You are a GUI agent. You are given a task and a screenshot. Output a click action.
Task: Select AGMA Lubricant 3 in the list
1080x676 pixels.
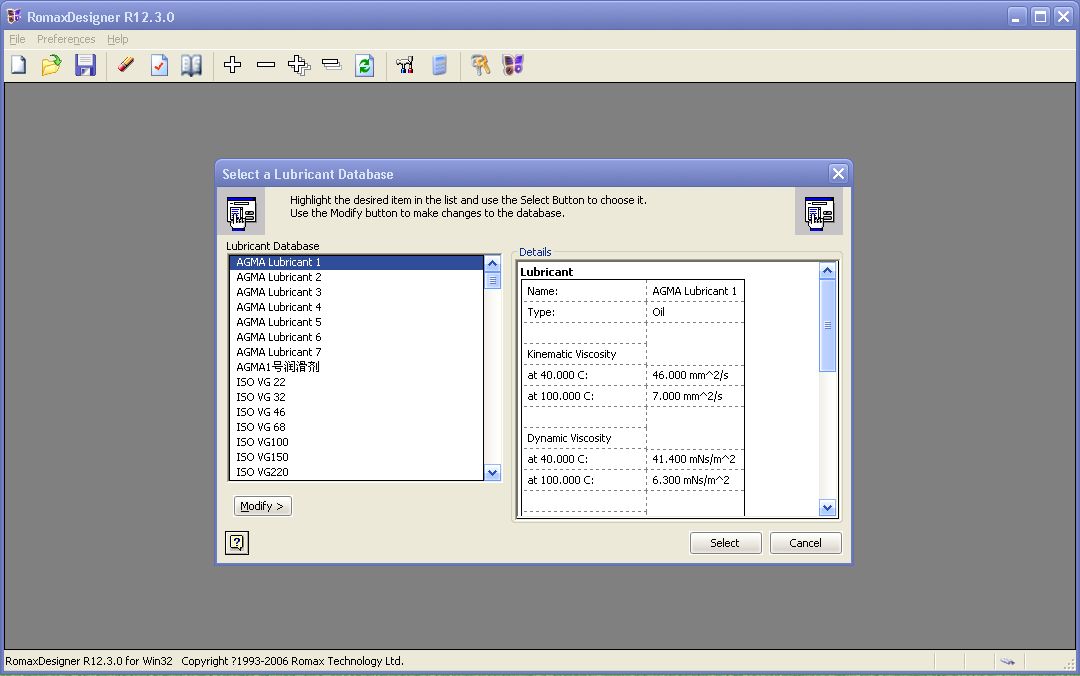356,292
